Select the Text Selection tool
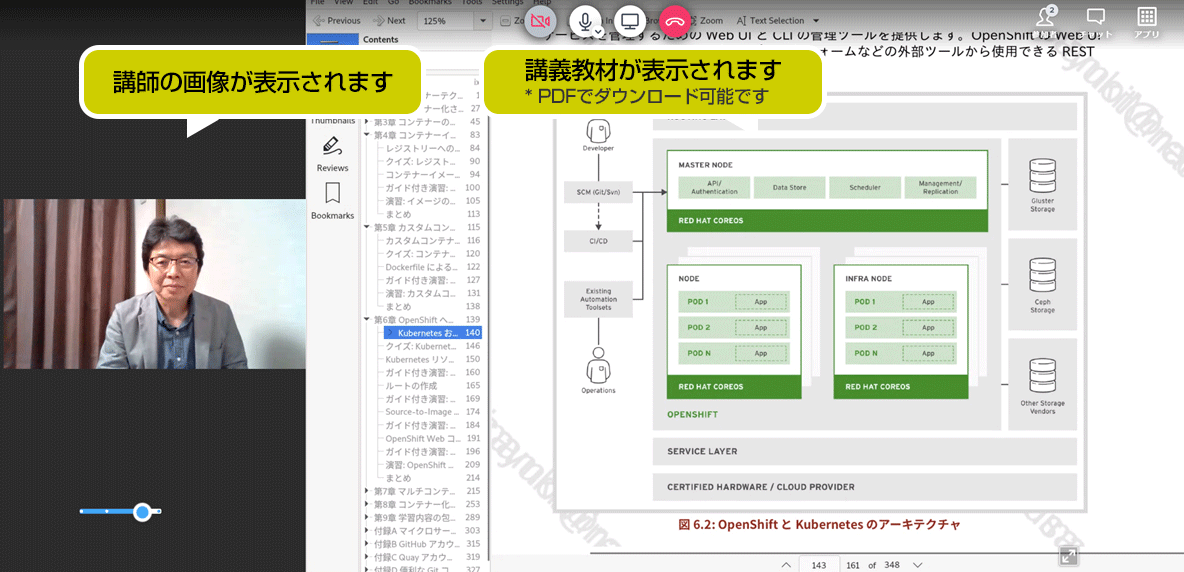This screenshot has width=1184, height=572. 771,20
